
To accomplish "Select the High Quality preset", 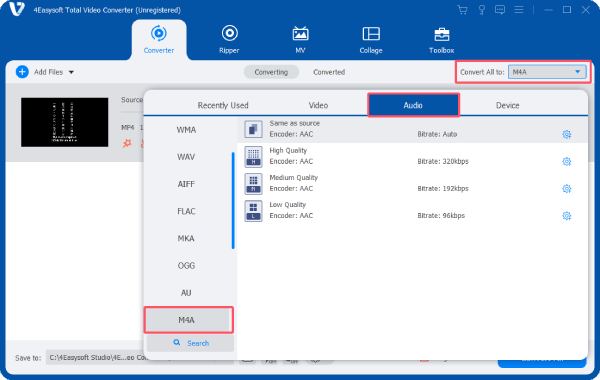I will pos(412,156).
